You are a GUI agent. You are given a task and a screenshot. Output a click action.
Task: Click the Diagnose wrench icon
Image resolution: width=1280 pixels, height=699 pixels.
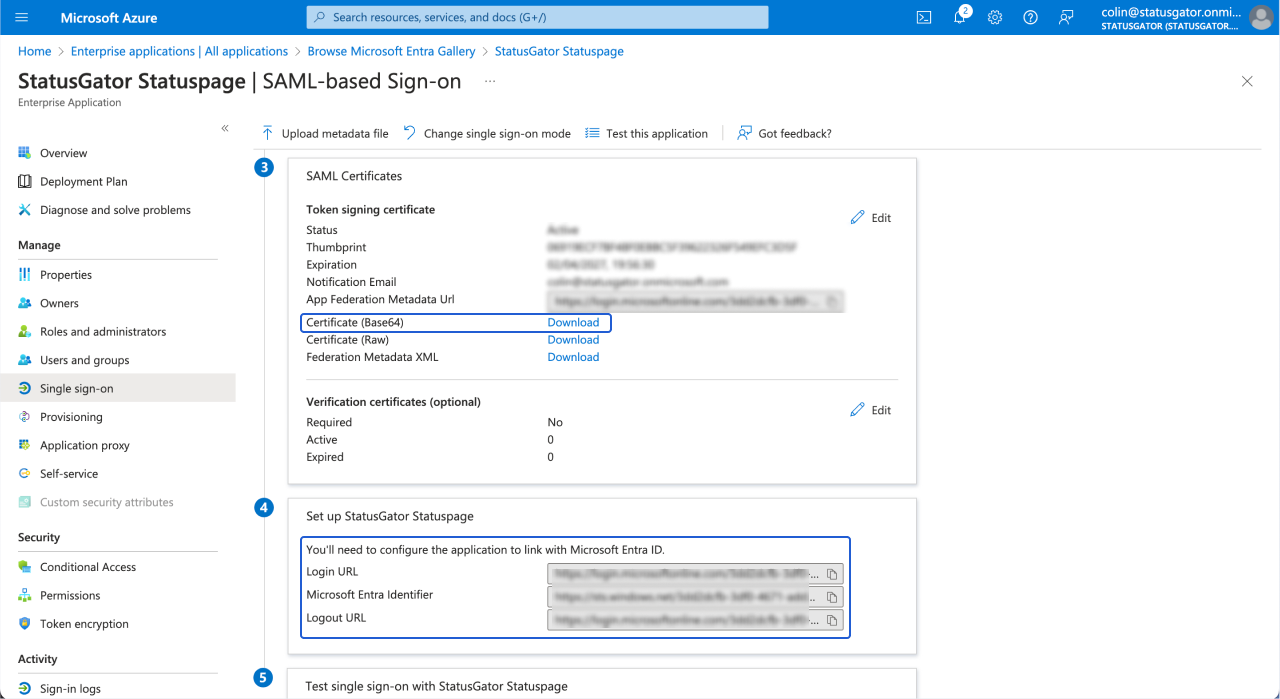25,210
